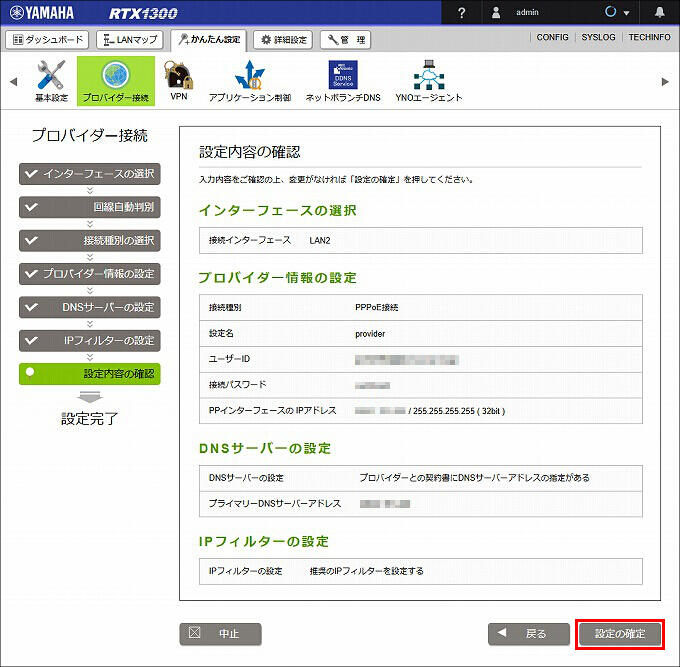Click the RTX1300 model title

click(143, 13)
